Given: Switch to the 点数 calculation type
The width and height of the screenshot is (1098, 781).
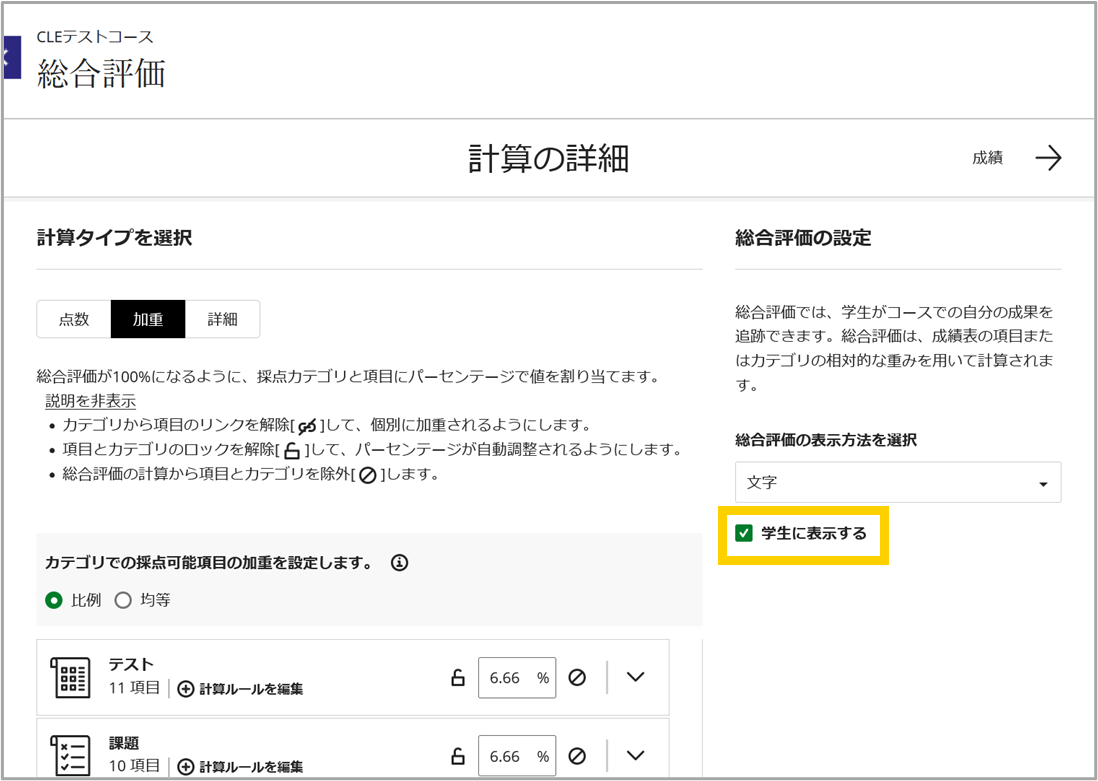Looking at the screenshot, I should (73, 319).
